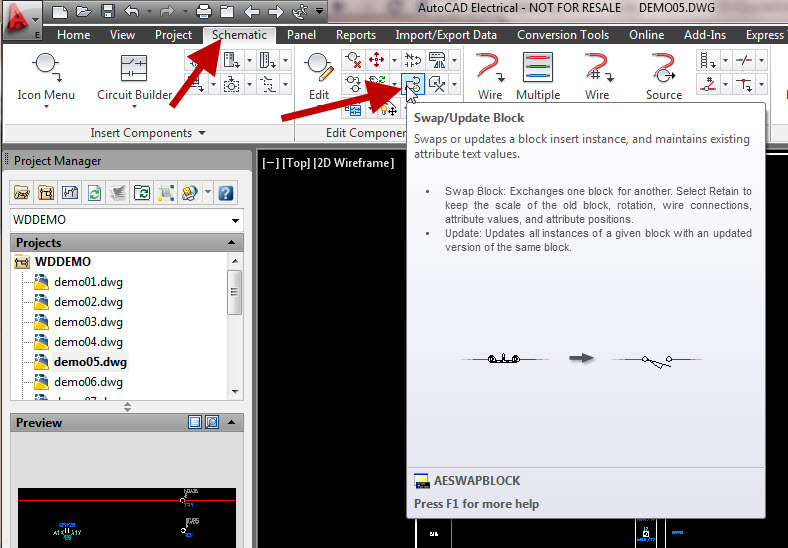Expand the Insert Components panel
788x548 pixels.
(x=148, y=133)
